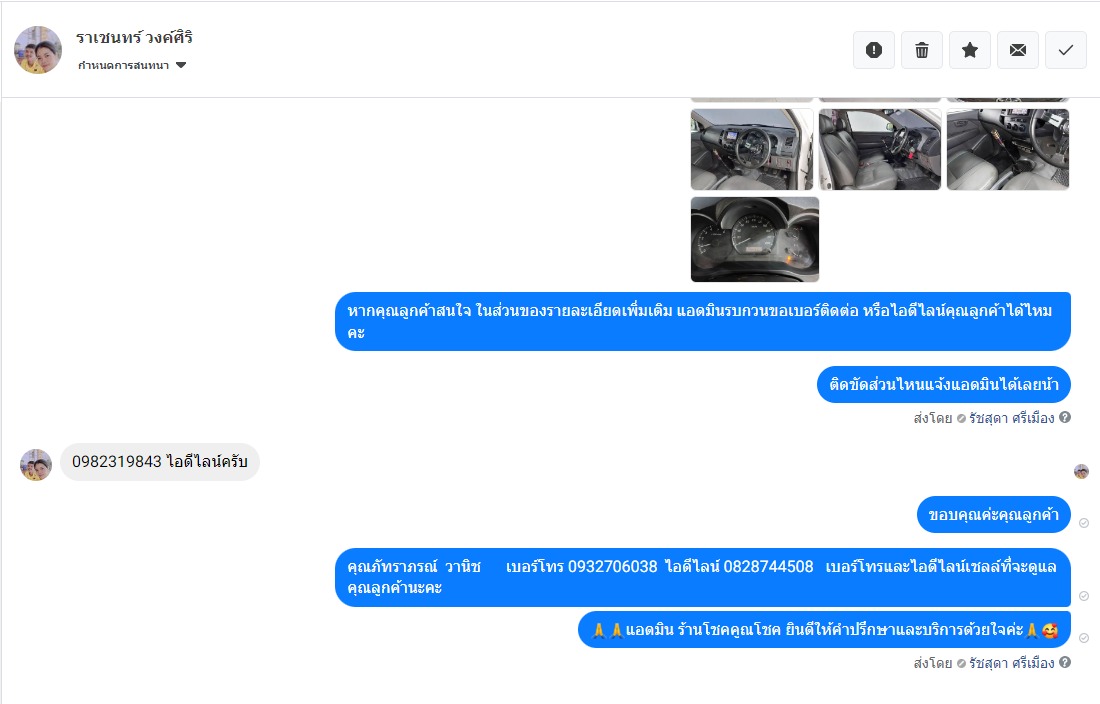Click ราเชนทร์ วงศ์ศิริ contact name
The width and height of the screenshot is (1100, 704).
pyautogui.click(x=134, y=37)
